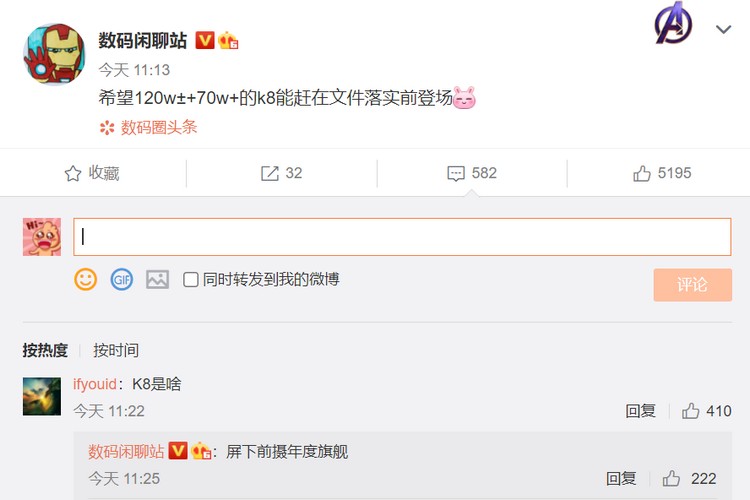The height and width of the screenshot is (500, 750).
Task: Attach an image with the picture icon
Action: (157, 279)
